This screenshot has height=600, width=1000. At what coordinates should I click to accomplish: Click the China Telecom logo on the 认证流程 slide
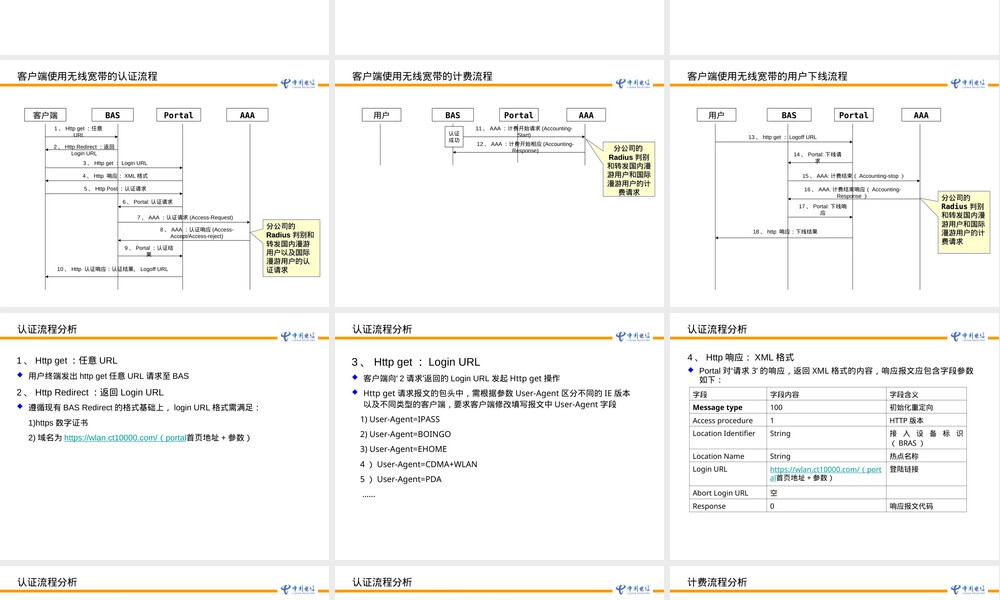[298, 84]
